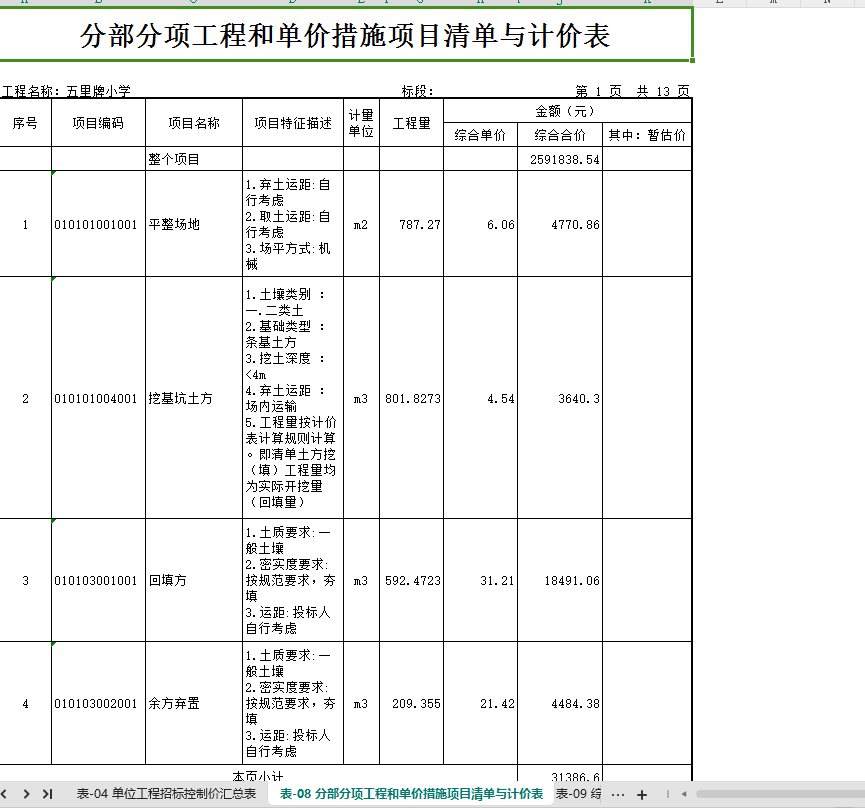Click the 整个项目 cell
865x808 pixels.
pos(194,159)
